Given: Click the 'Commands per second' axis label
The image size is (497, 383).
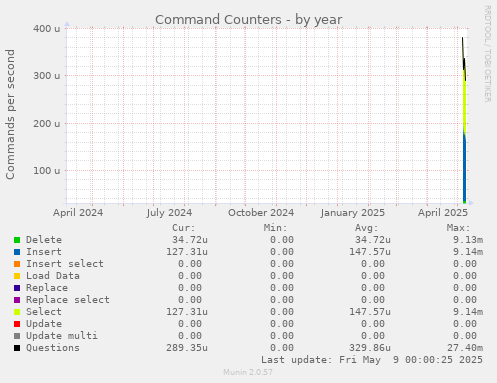Looking at the screenshot, I should (10, 114).
